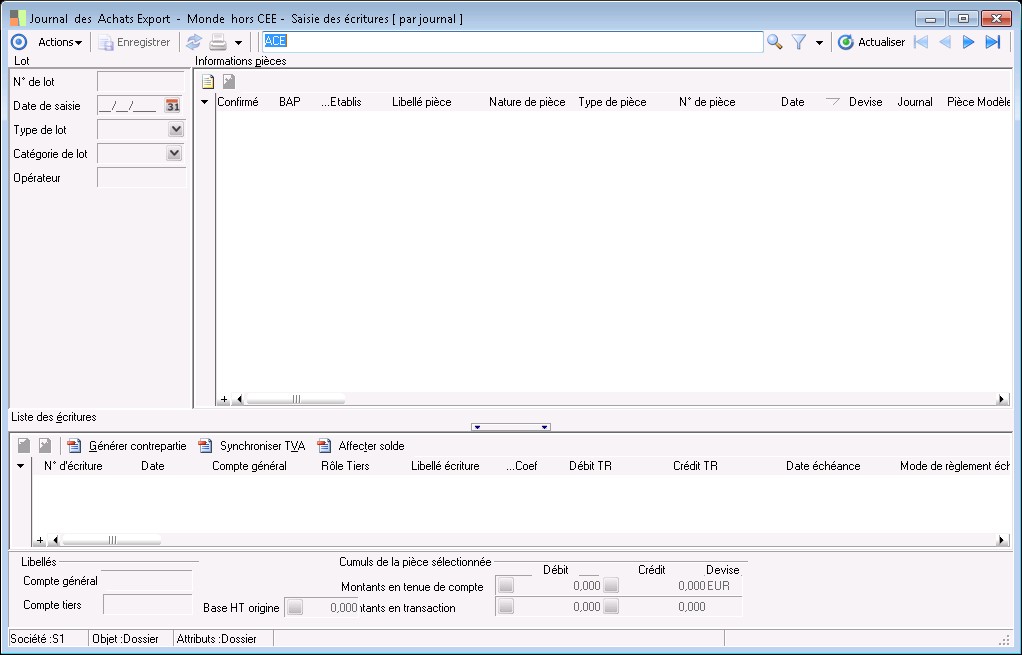Image resolution: width=1022 pixels, height=655 pixels.
Task: Click the printer icon in toolbar
Action: (218, 42)
